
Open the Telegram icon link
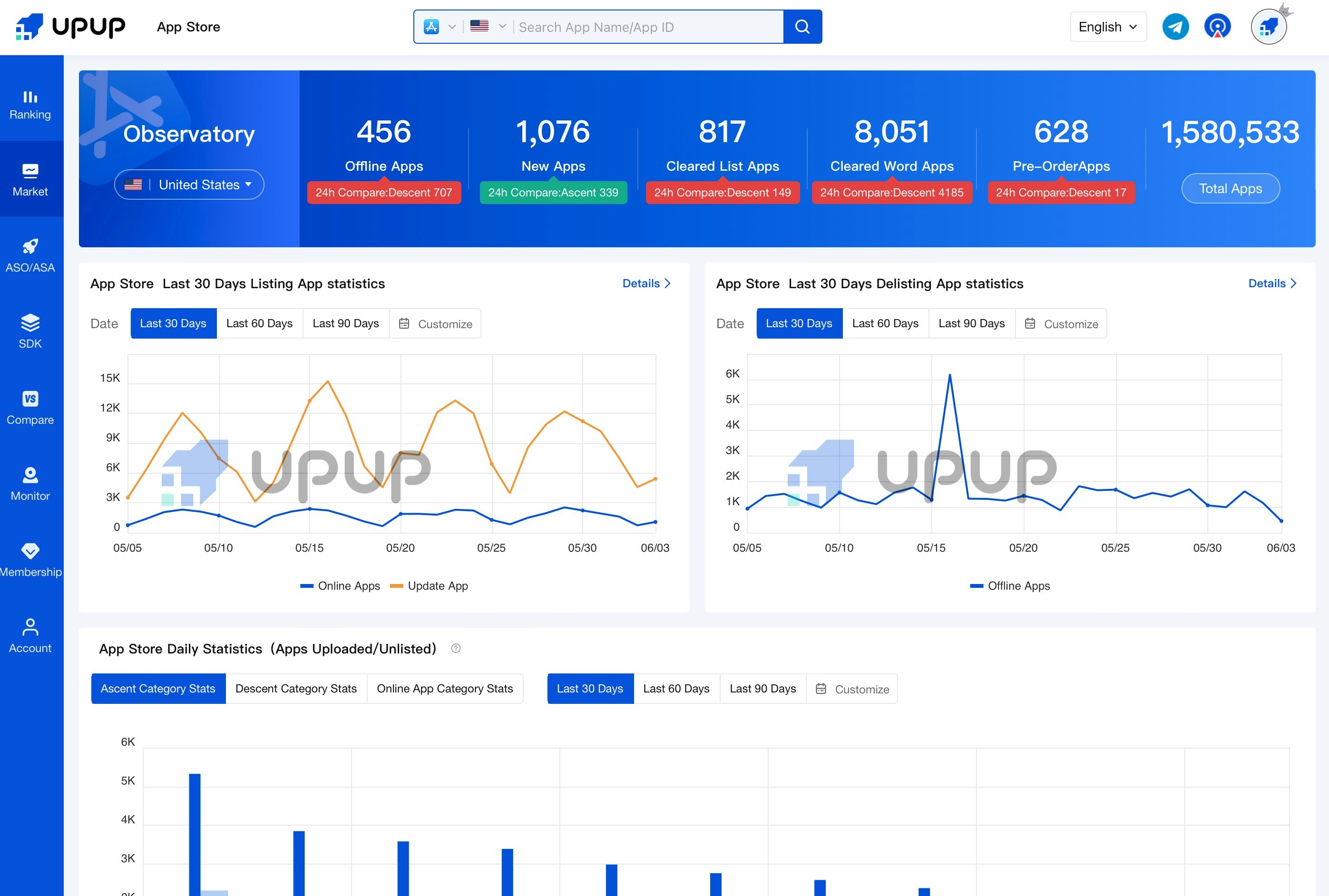click(1175, 27)
